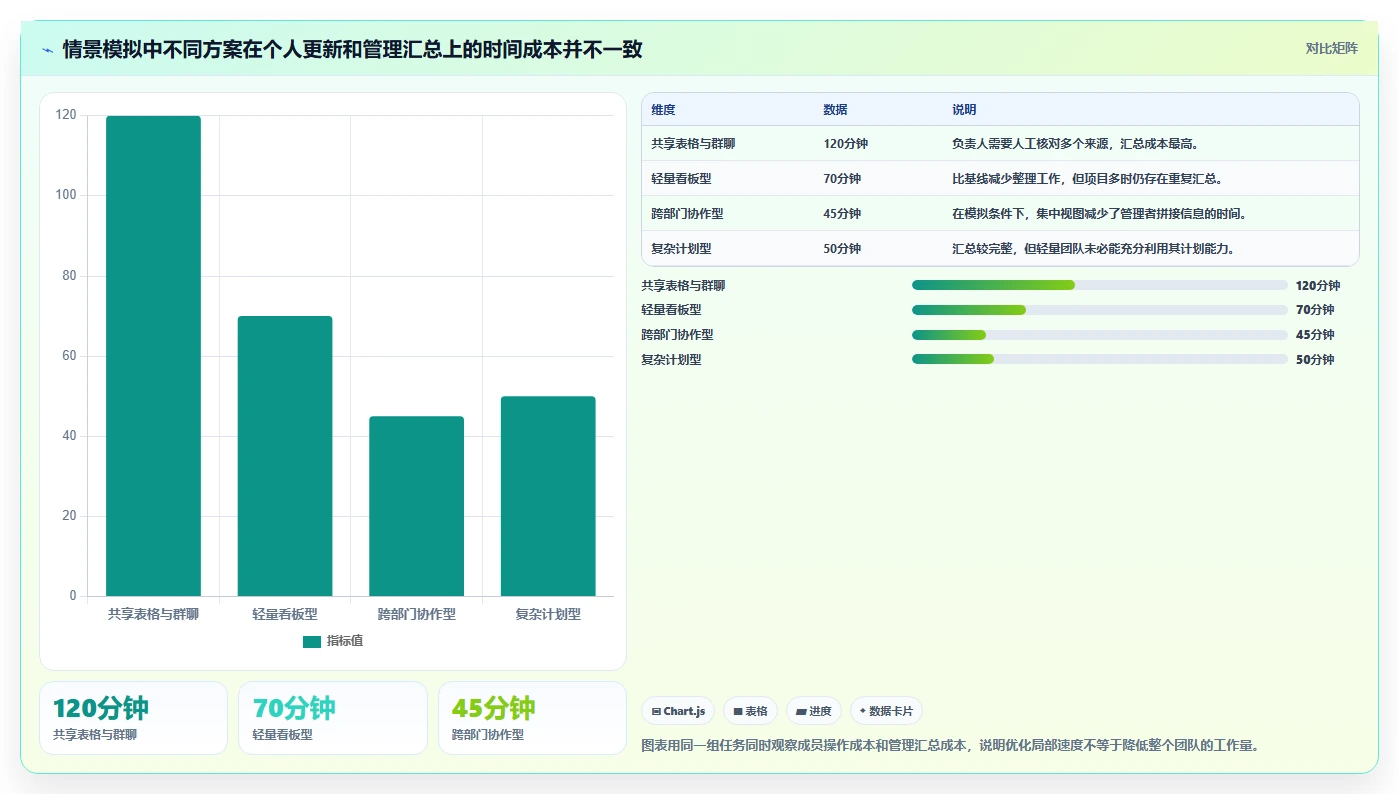1399x794 pixels.
Task: Click the 数据卡片 chip
Action: (x=886, y=711)
